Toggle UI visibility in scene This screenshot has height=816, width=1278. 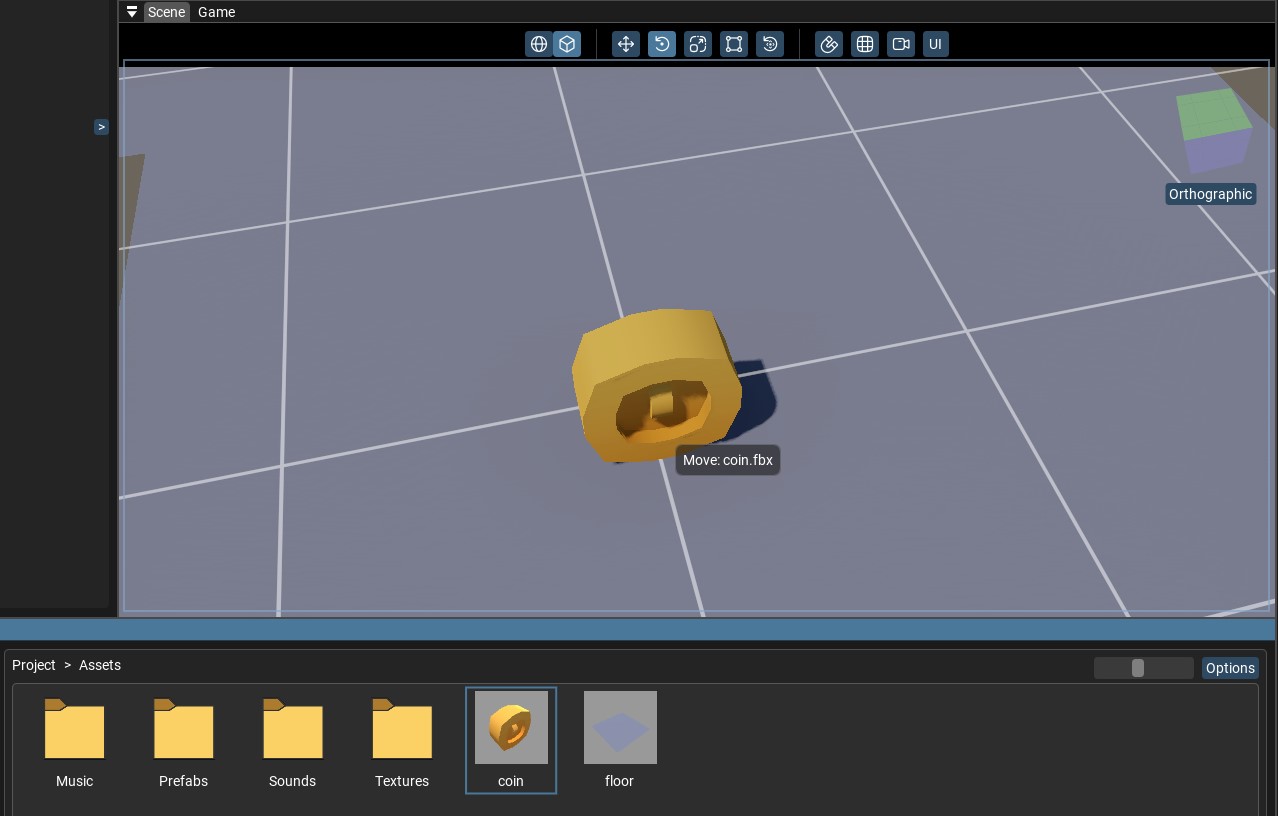(935, 44)
